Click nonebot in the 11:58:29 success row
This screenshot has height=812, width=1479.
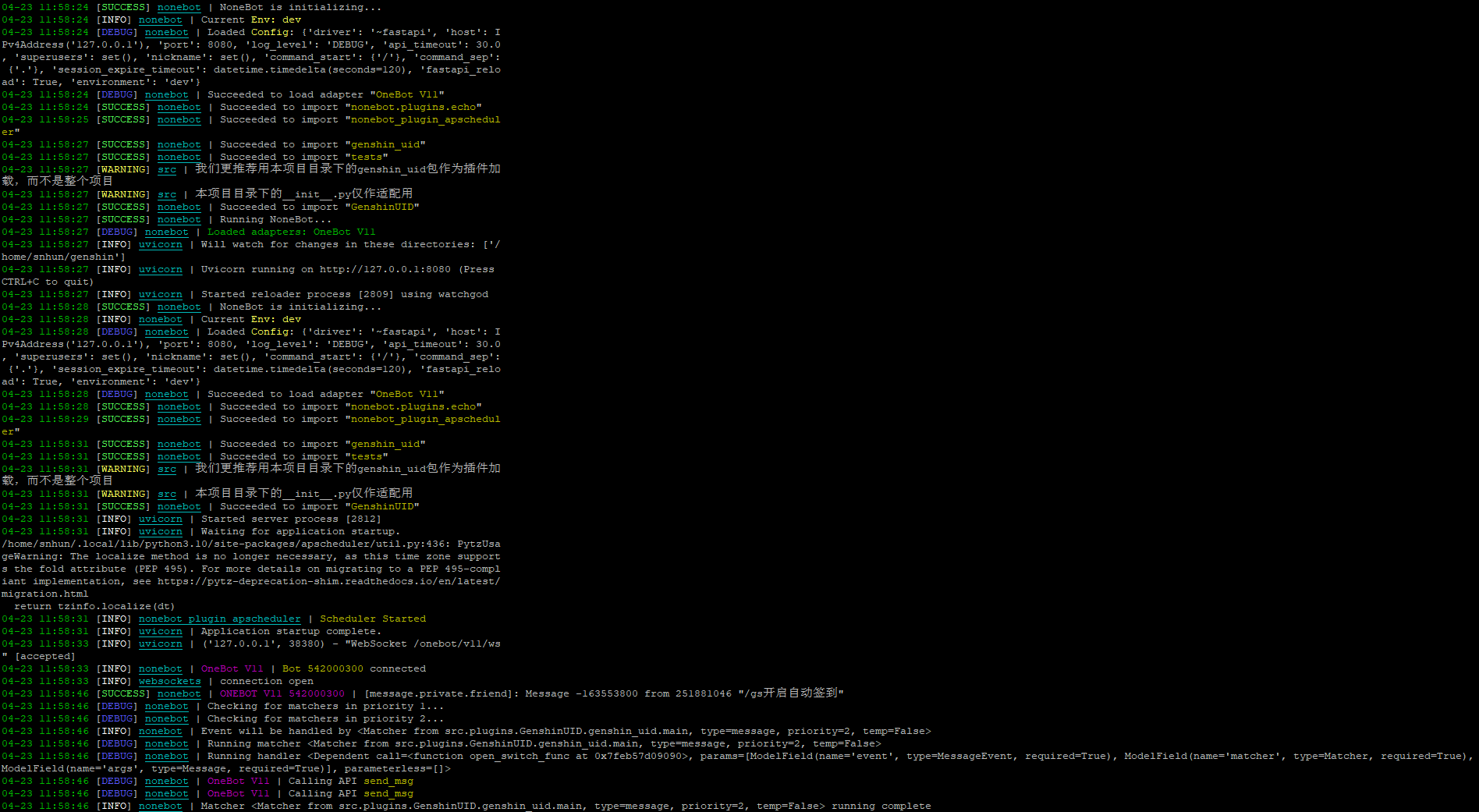179,419
